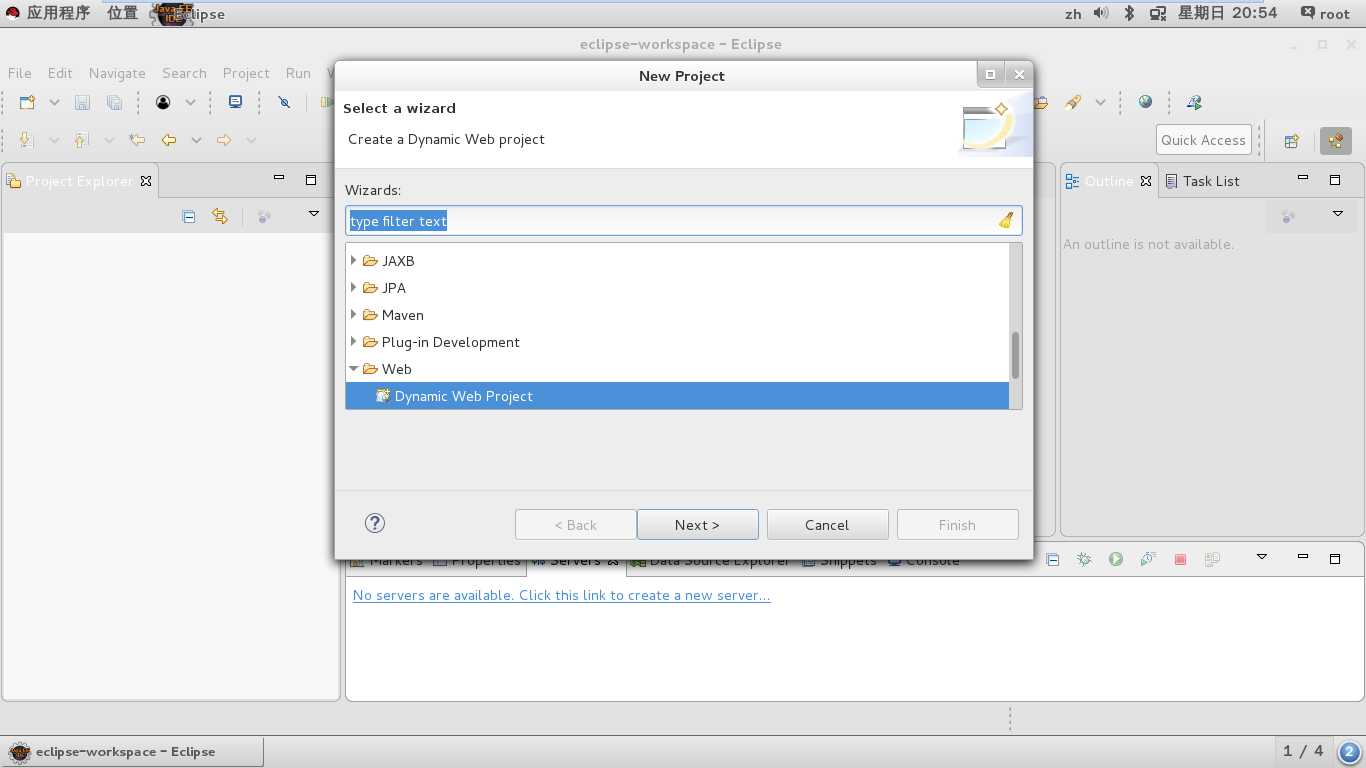The image size is (1366, 768).
Task: Click the Next > button
Action: point(697,525)
